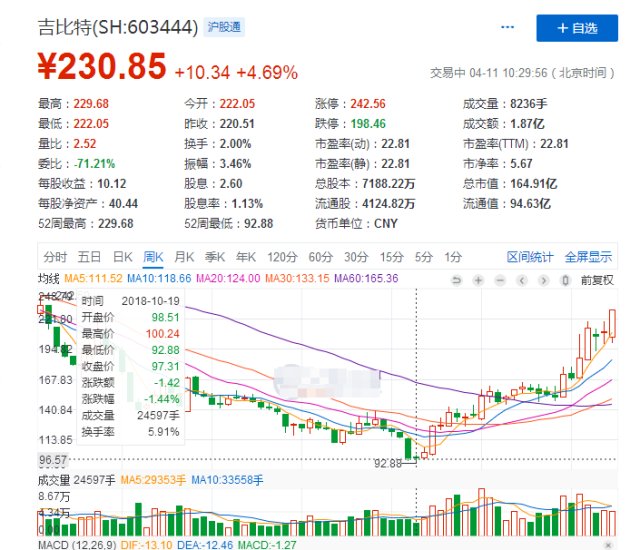Move chart right with right chevron
Image resolution: width=640 pixels, height=550 pixels.
(543, 280)
